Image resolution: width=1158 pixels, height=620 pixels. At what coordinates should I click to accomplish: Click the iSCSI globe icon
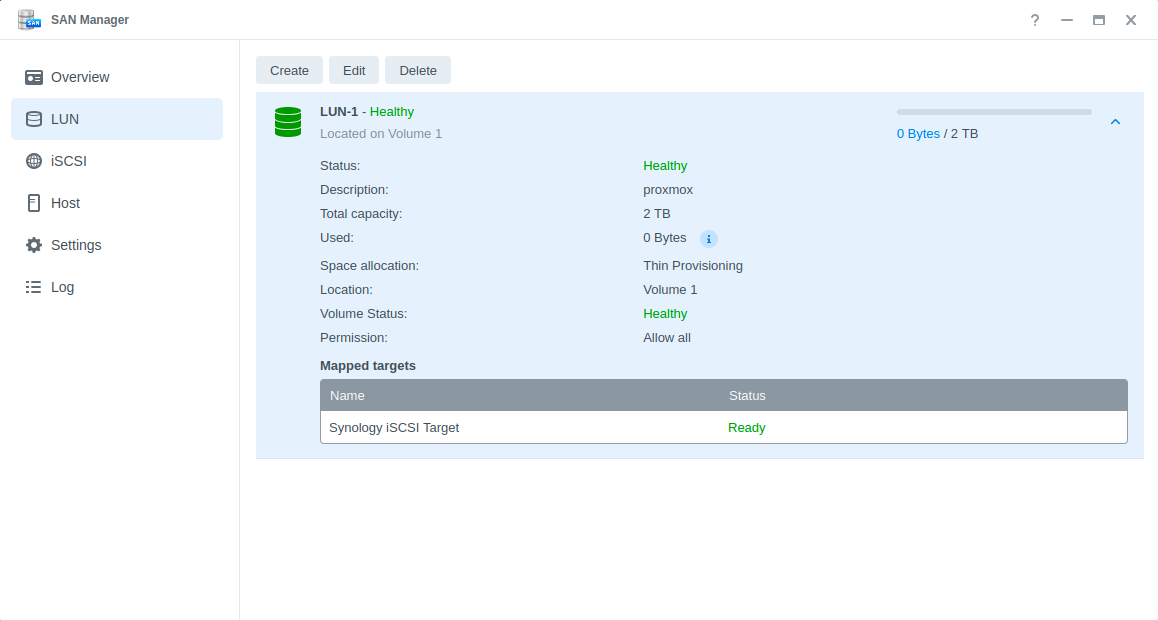pos(34,161)
